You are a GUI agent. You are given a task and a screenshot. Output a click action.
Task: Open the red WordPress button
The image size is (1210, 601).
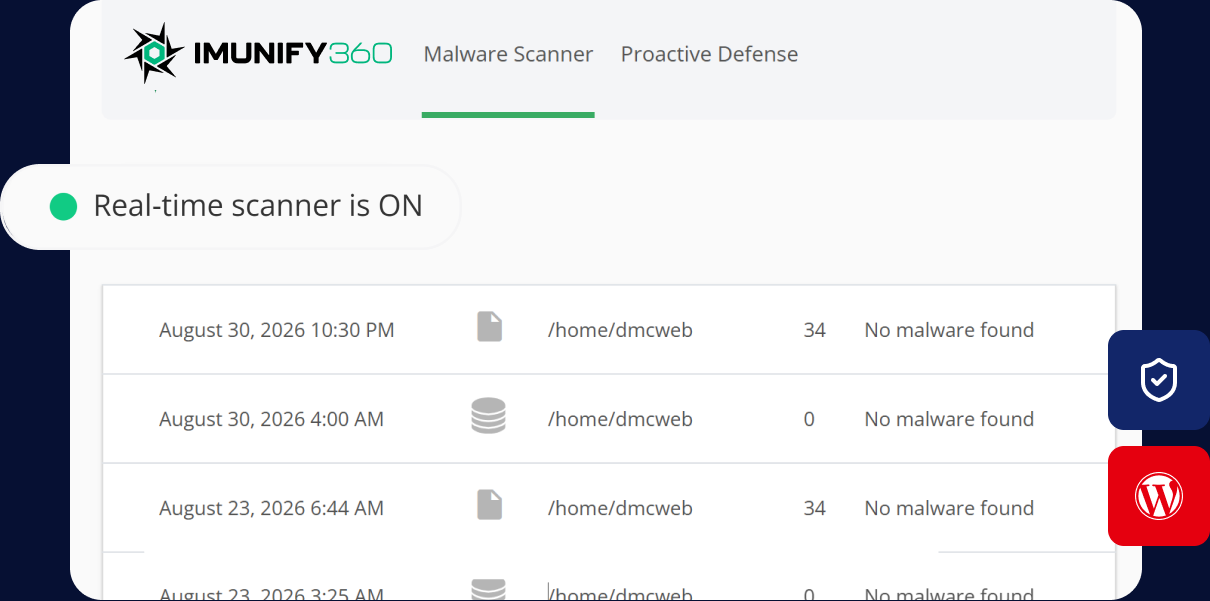1159,496
